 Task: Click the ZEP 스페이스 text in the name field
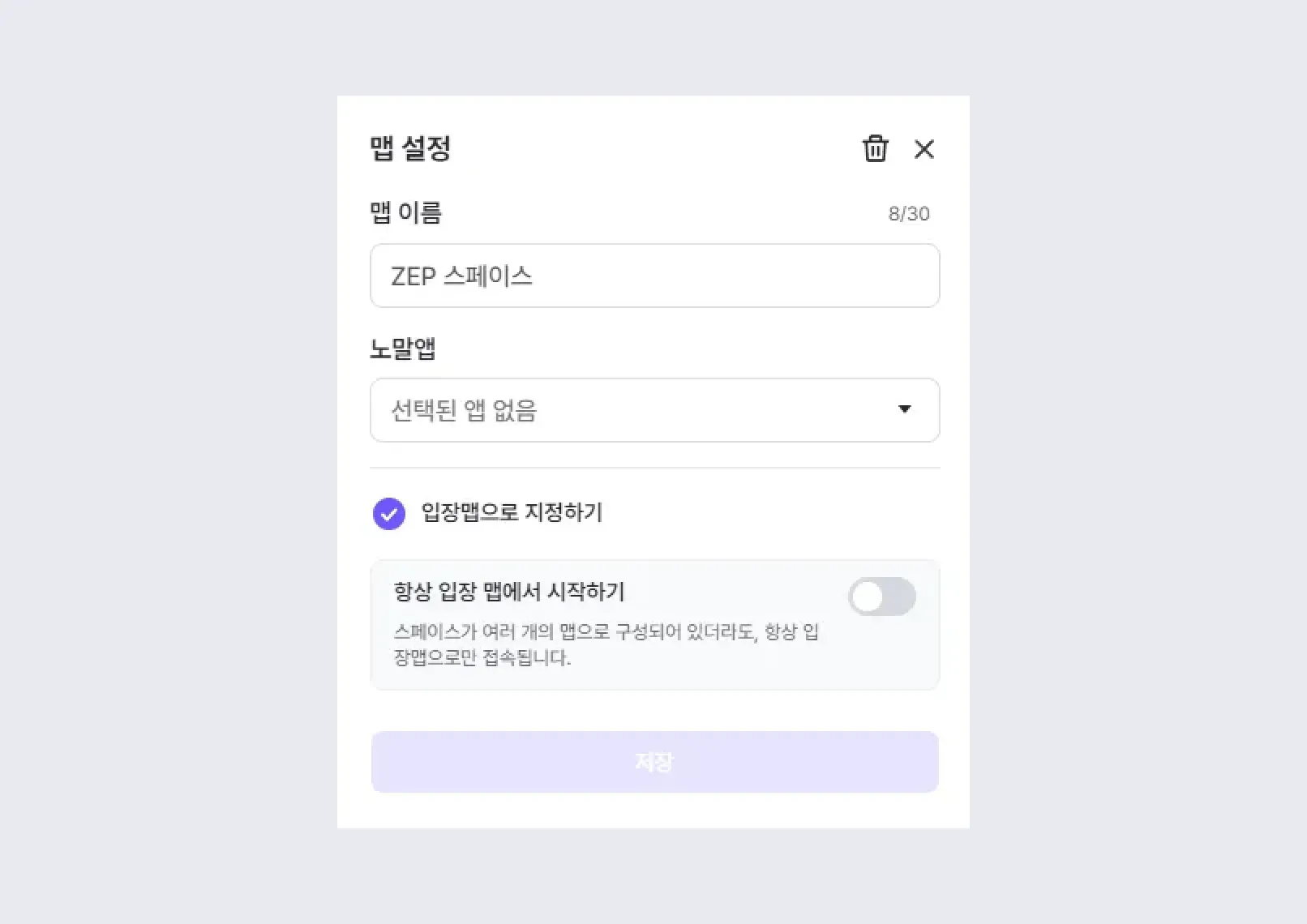point(461,276)
